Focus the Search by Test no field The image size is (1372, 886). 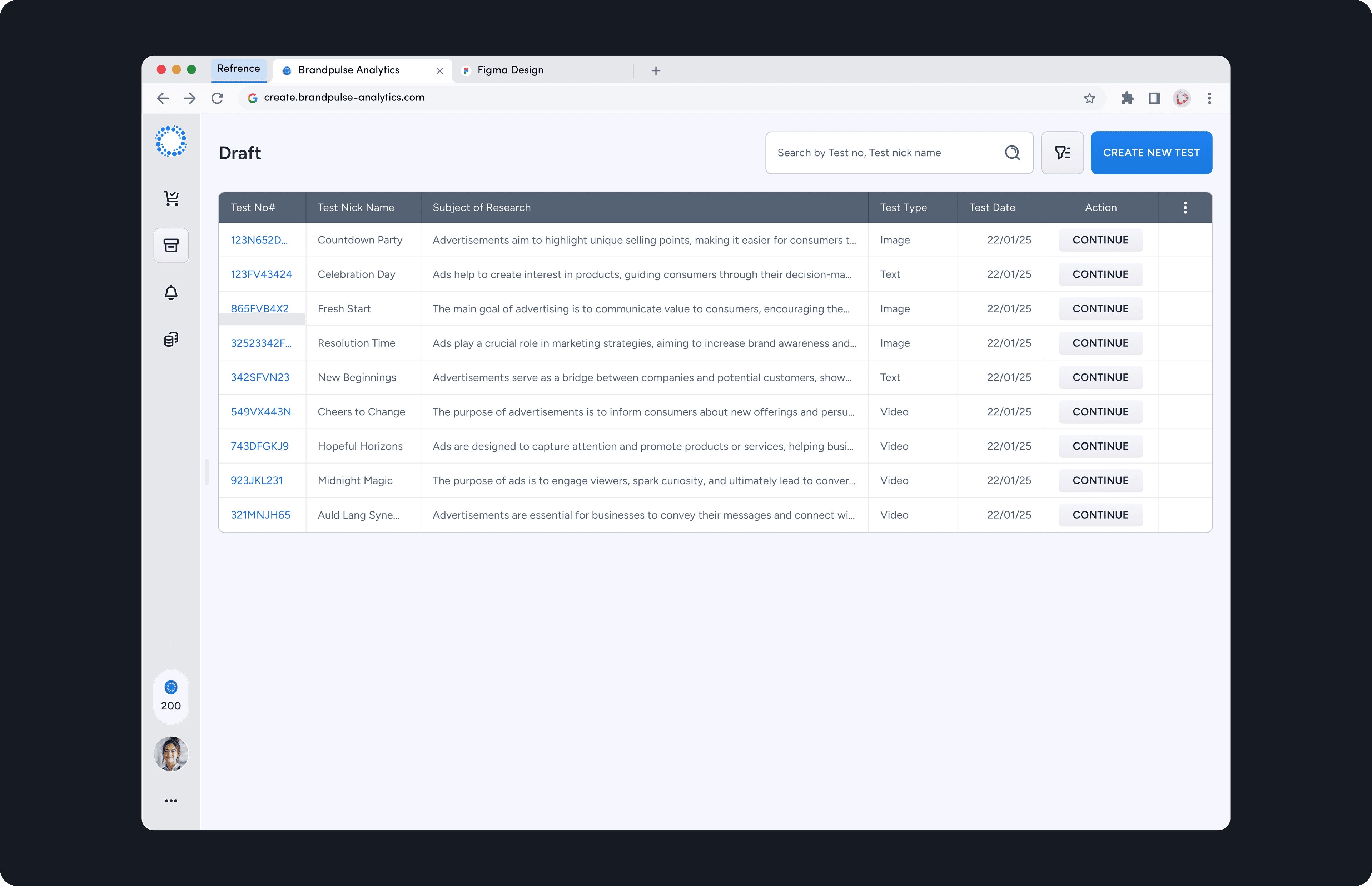[899, 153]
